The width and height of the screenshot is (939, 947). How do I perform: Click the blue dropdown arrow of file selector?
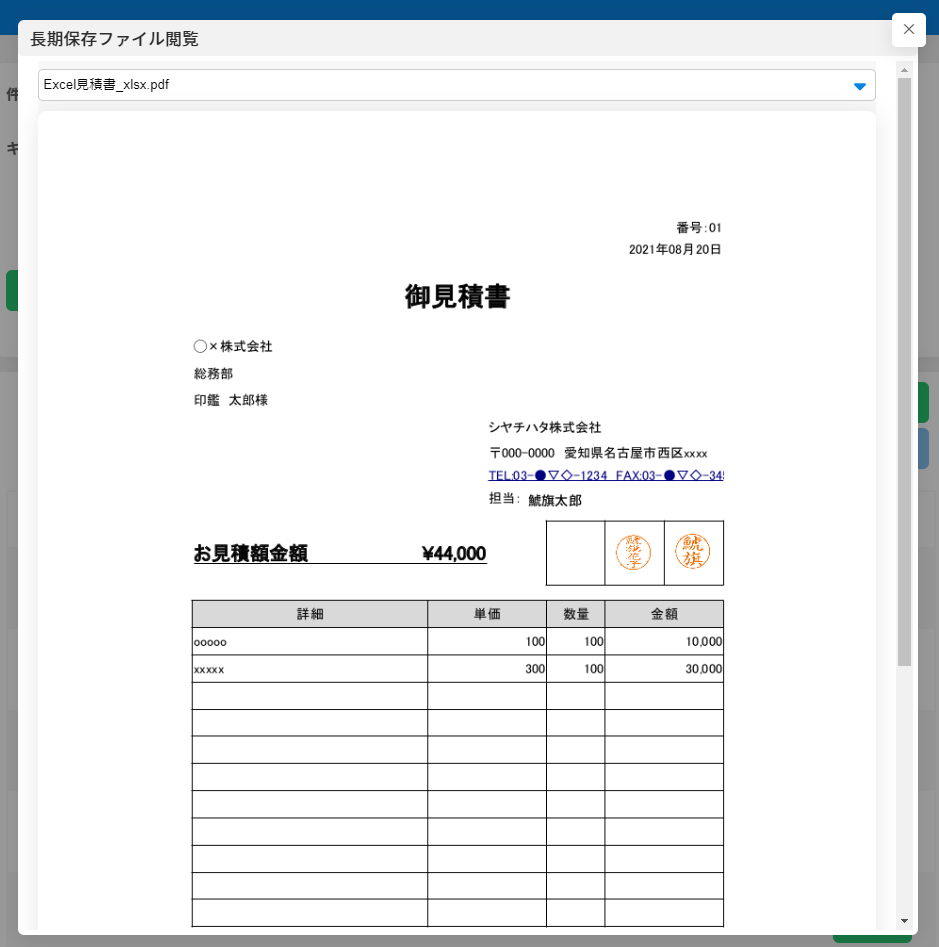click(859, 86)
